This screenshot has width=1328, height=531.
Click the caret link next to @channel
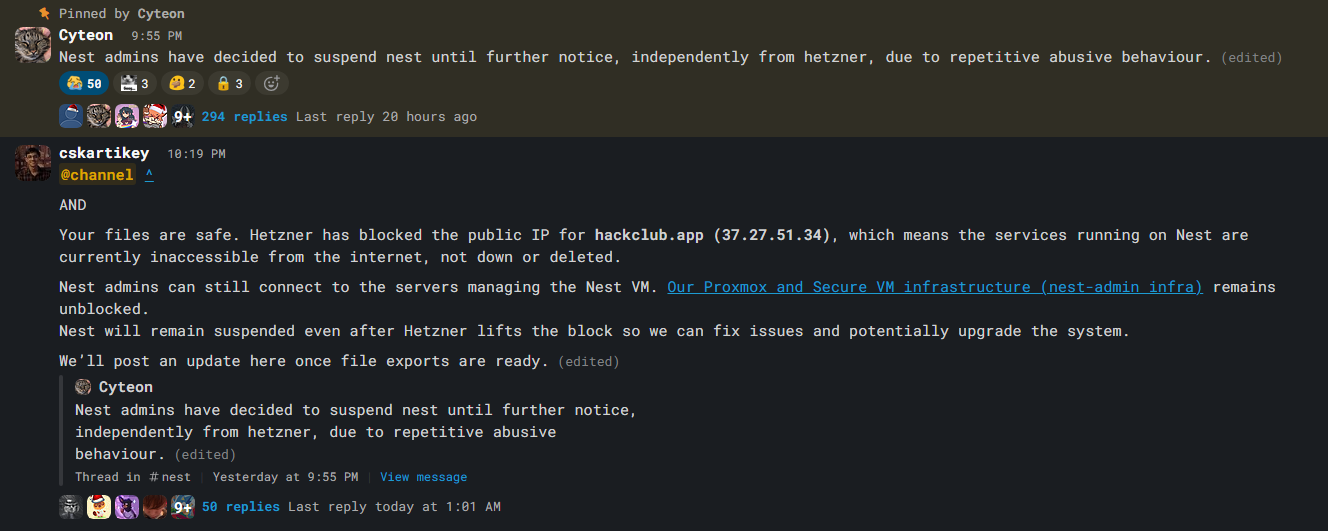point(149,175)
